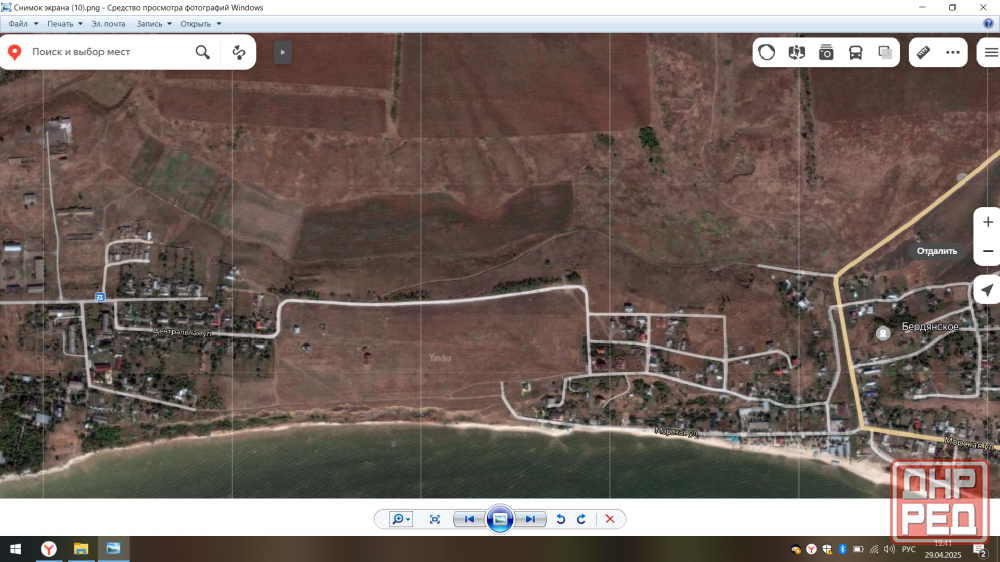Open the route builder icon
The image size is (1000, 562).
tap(238, 52)
